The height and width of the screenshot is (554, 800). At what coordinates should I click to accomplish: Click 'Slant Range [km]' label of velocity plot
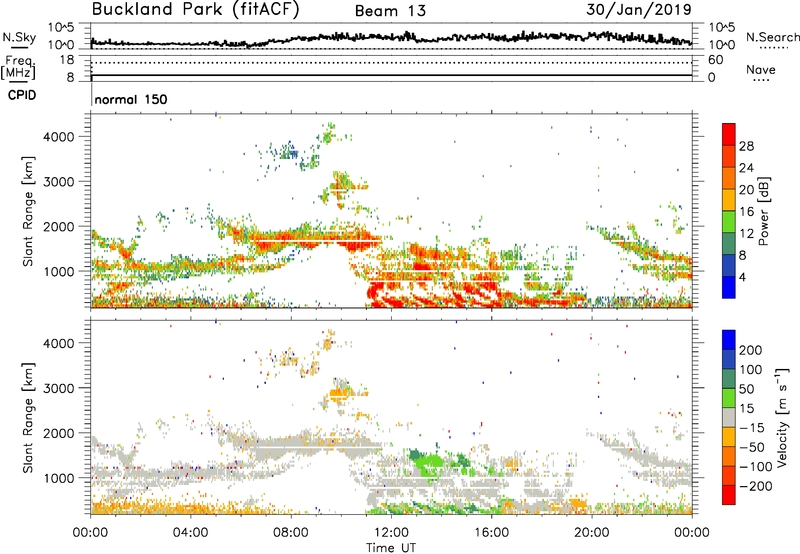click(28, 418)
